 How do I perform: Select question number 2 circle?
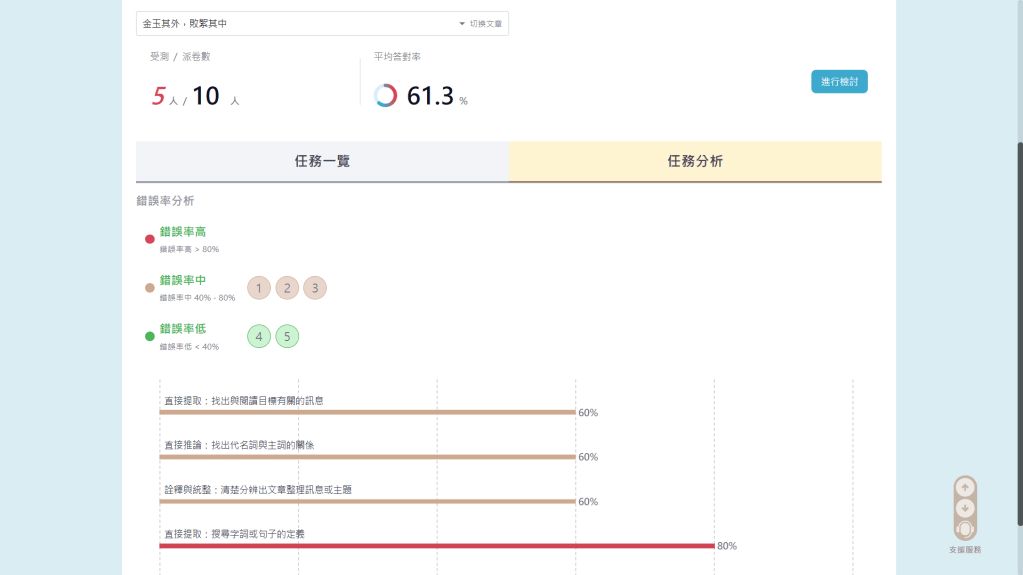(x=287, y=288)
